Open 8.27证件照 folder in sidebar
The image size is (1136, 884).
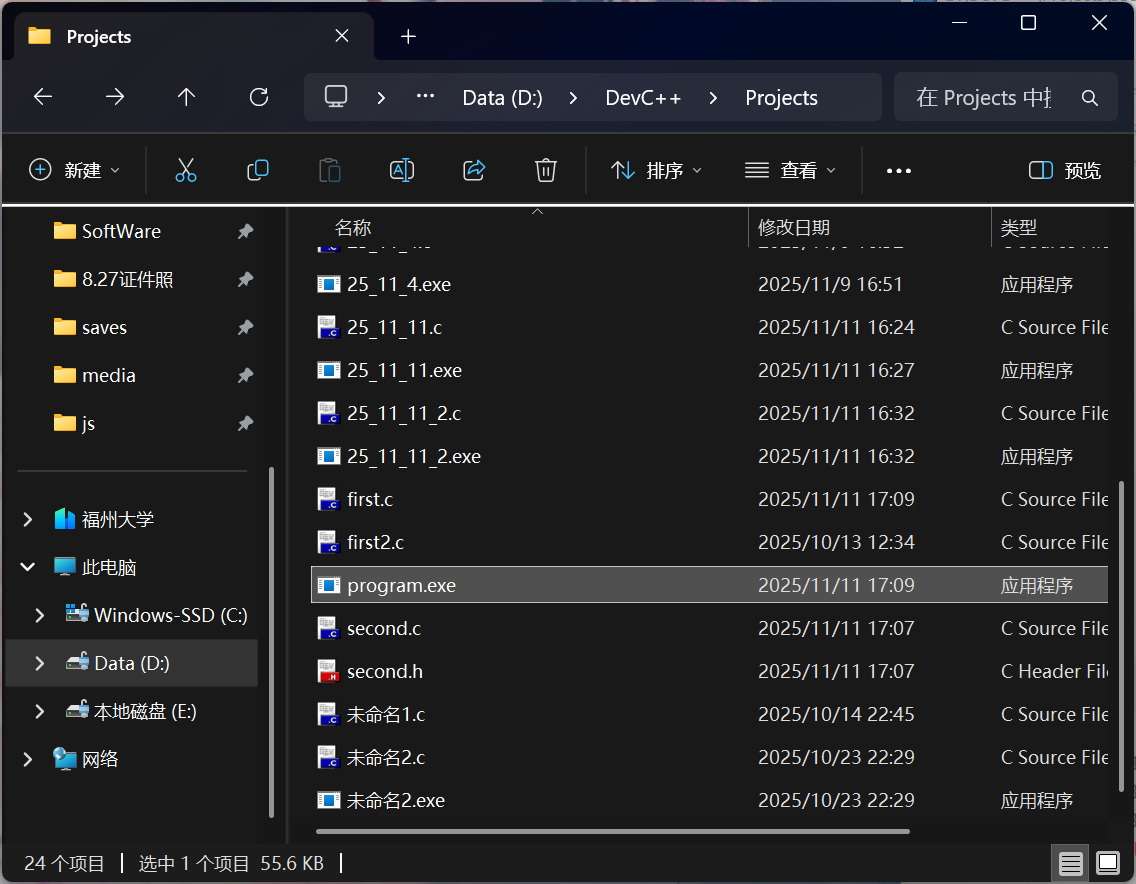click(x=131, y=279)
